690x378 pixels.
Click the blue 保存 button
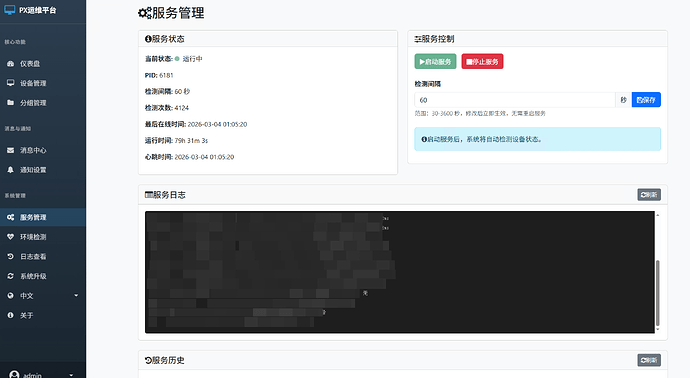tap(646, 100)
